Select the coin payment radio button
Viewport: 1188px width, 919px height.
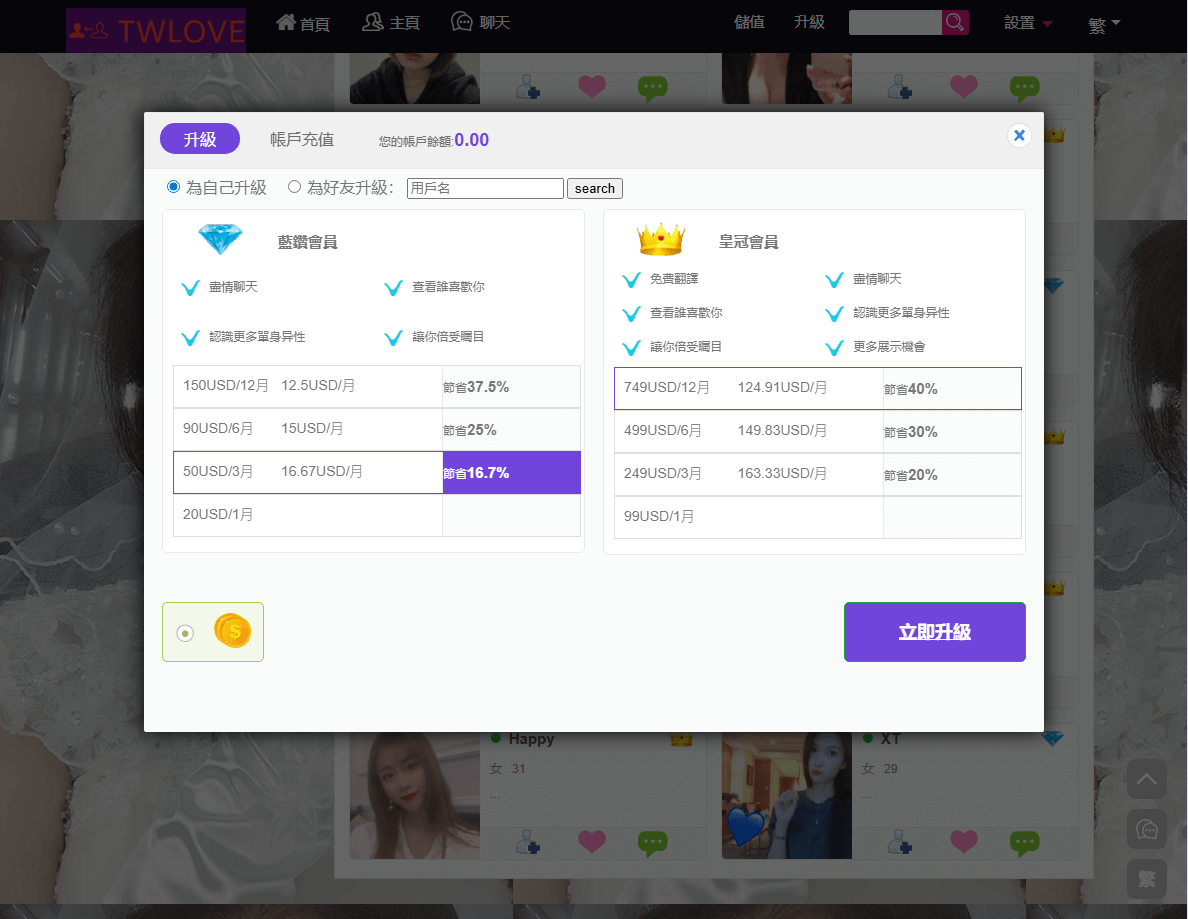pos(185,633)
